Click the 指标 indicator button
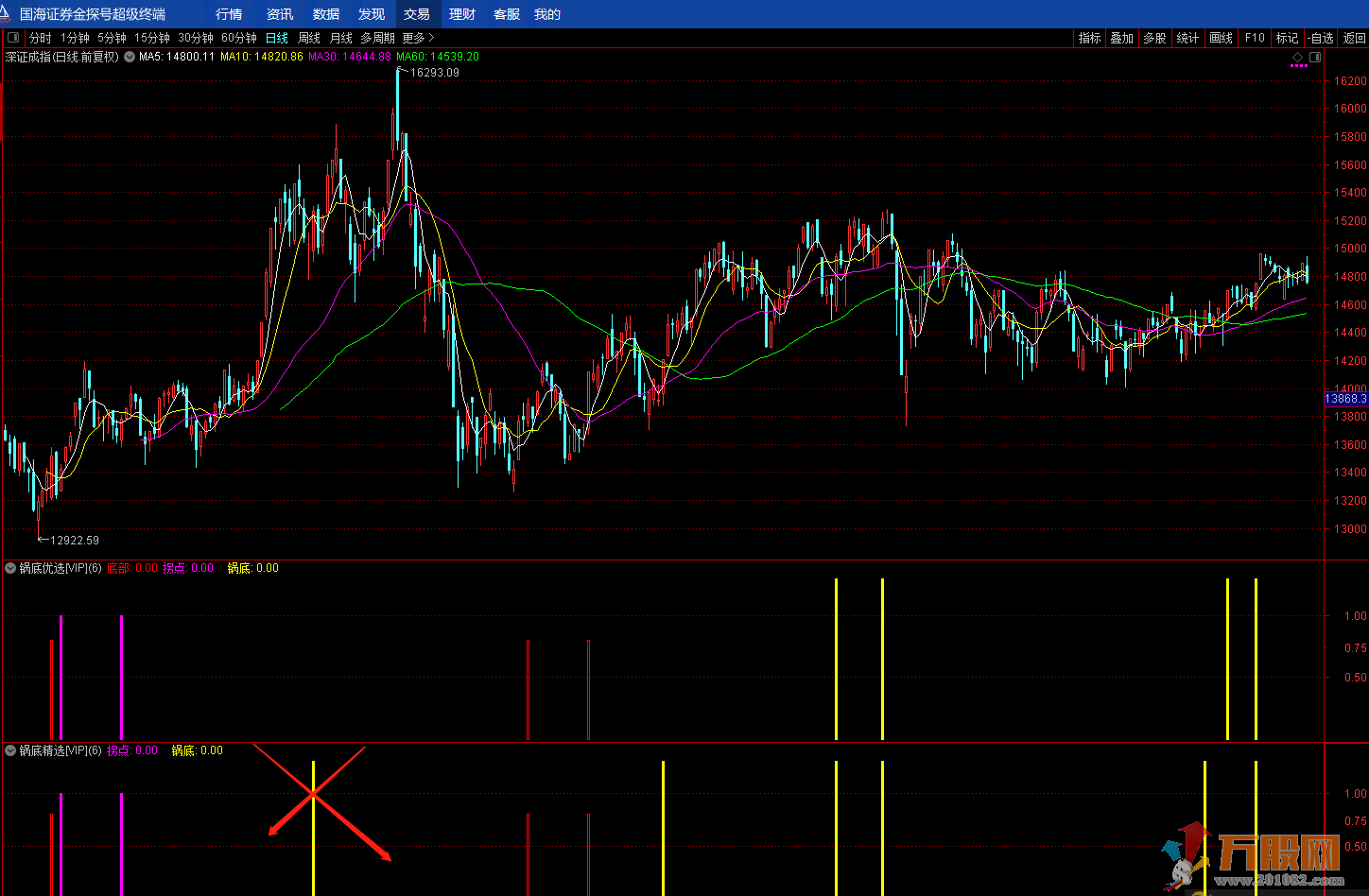 click(1090, 39)
